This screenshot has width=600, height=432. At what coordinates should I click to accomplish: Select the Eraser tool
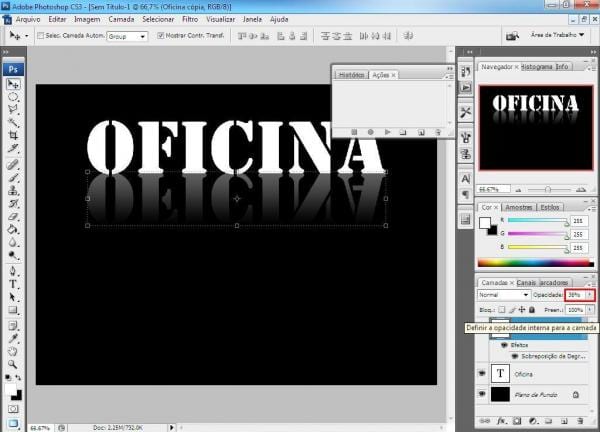pos(13,216)
